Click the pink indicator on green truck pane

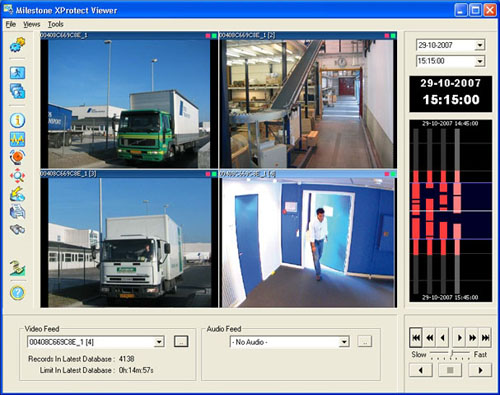pos(208,35)
